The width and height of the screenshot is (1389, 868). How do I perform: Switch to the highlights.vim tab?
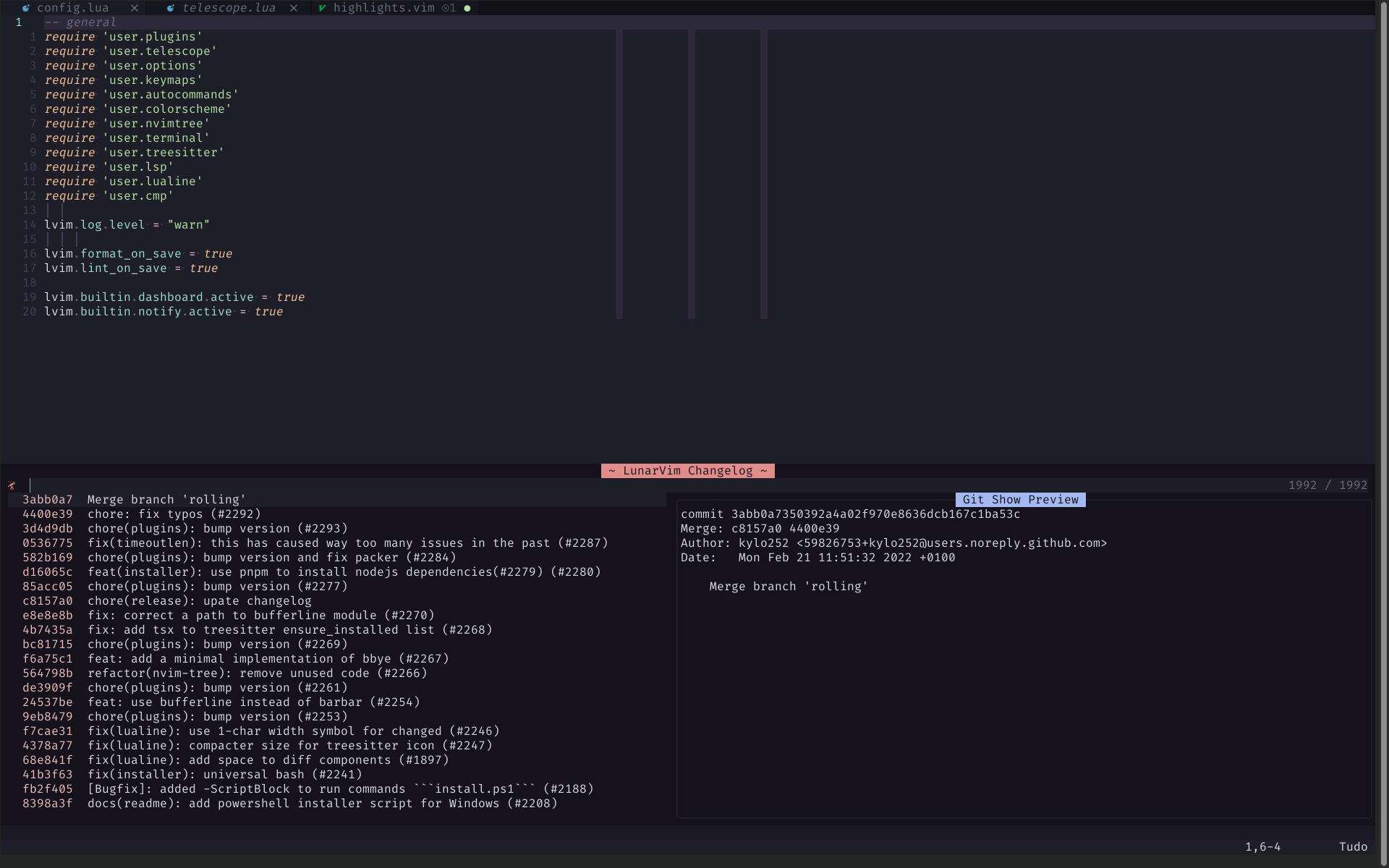pos(386,8)
